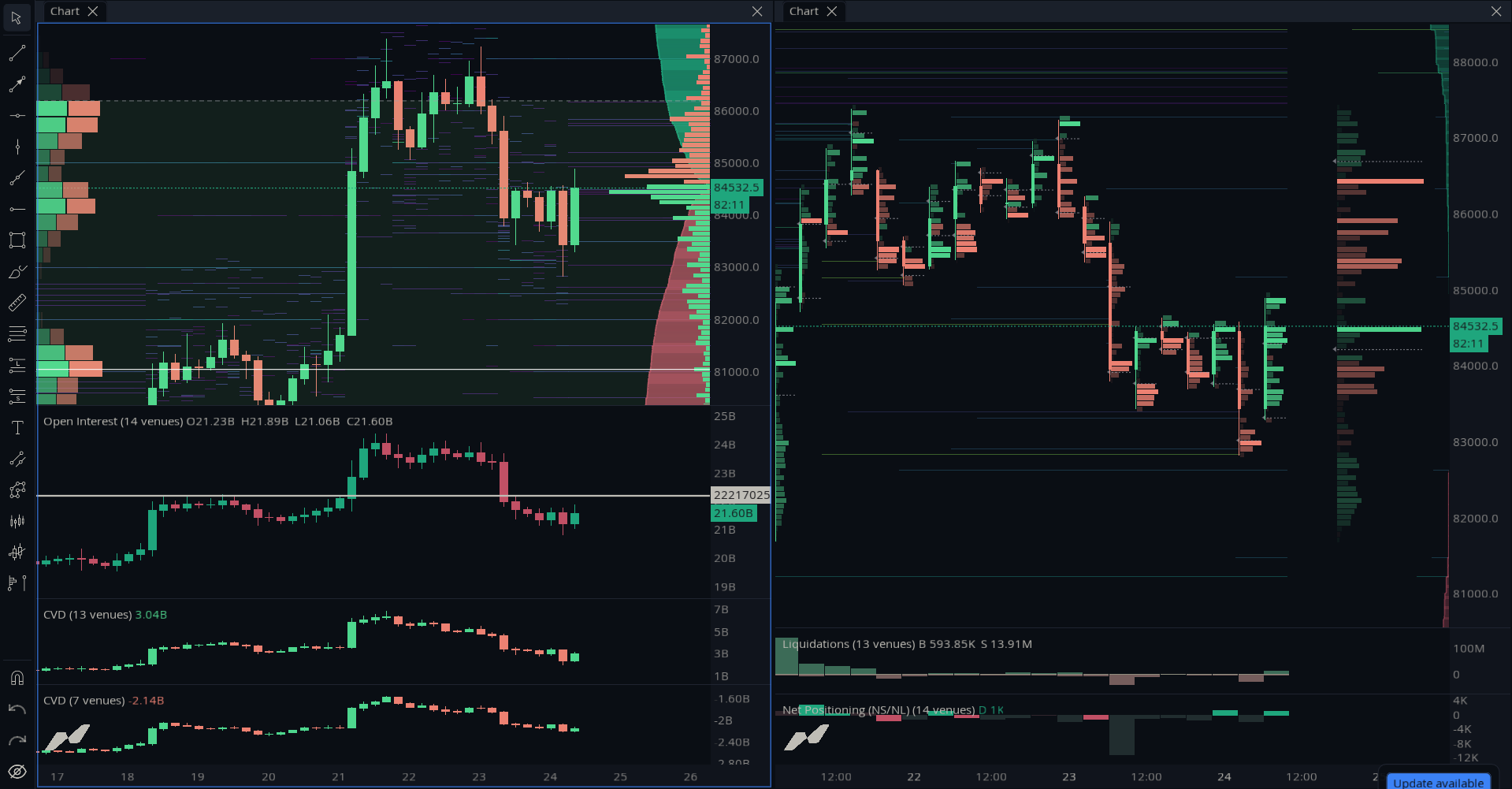The width and height of the screenshot is (1512, 789).
Task: Click the 22217025 open interest line label
Action: pos(741,495)
